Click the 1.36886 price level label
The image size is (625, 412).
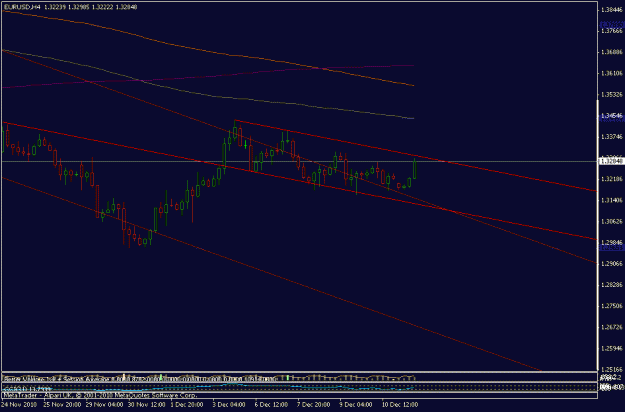point(611,52)
